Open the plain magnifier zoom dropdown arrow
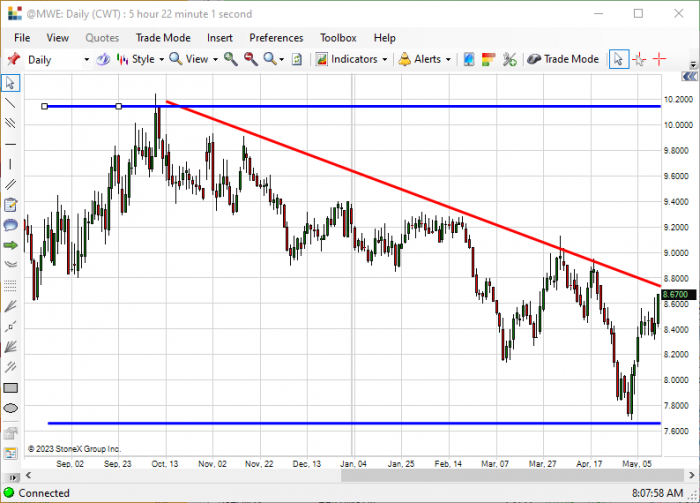Viewport: 700px width, 503px height. pyautogui.click(x=282, y=59)
